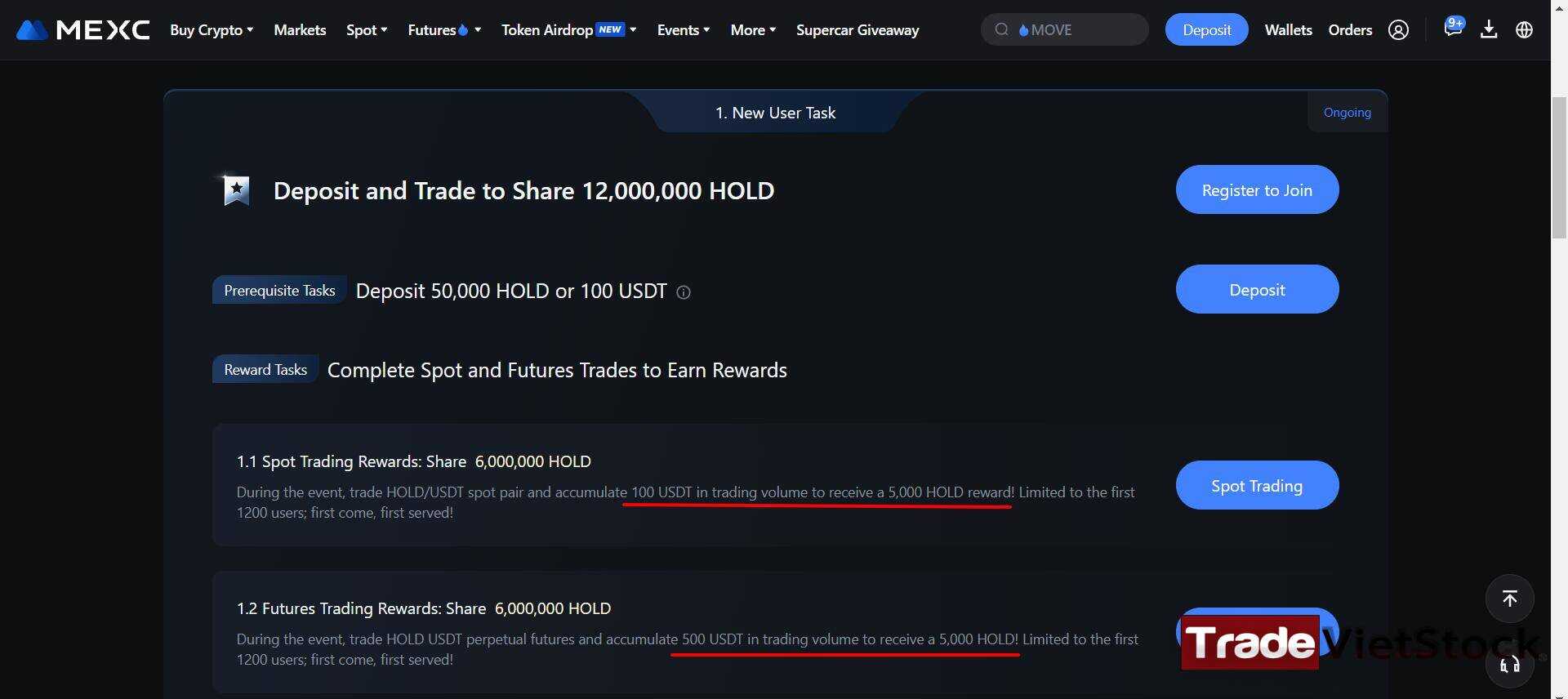Screen dimensions: 1568x699
Task: Click the info icon beside Deposit 100 USDT
Action: 684,292
